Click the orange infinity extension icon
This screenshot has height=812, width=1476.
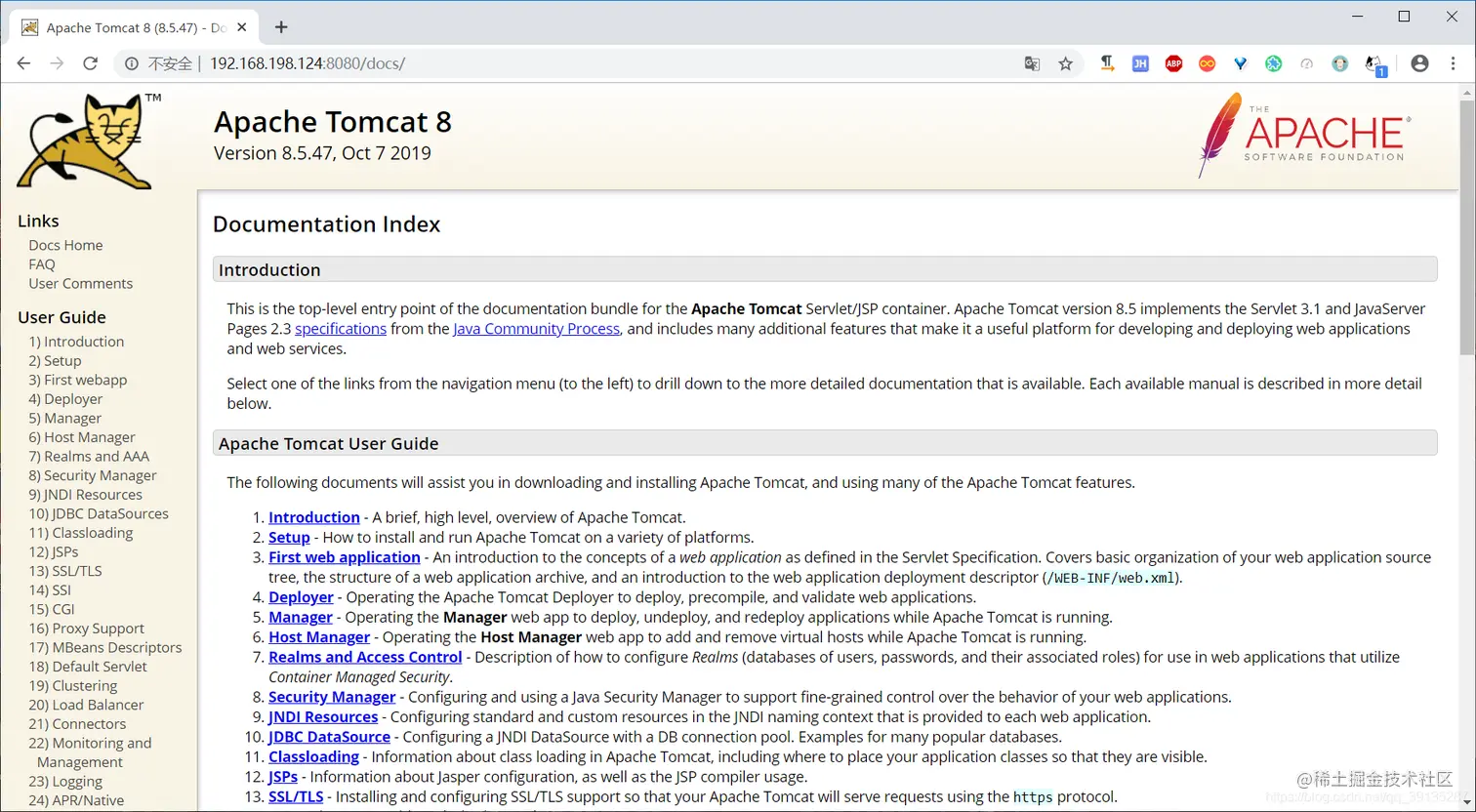coord(1208,63)
